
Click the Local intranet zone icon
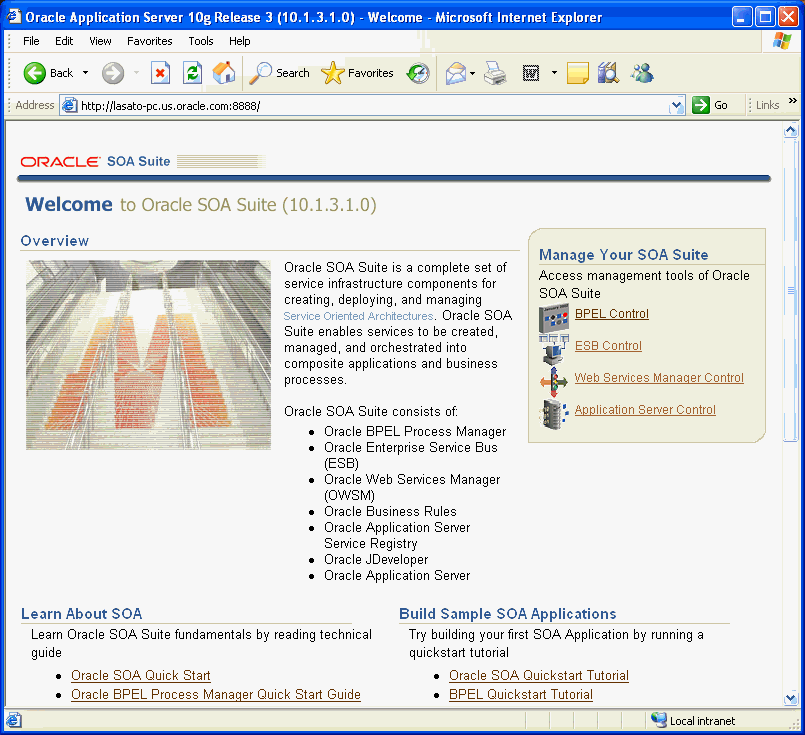click(659, 720)
